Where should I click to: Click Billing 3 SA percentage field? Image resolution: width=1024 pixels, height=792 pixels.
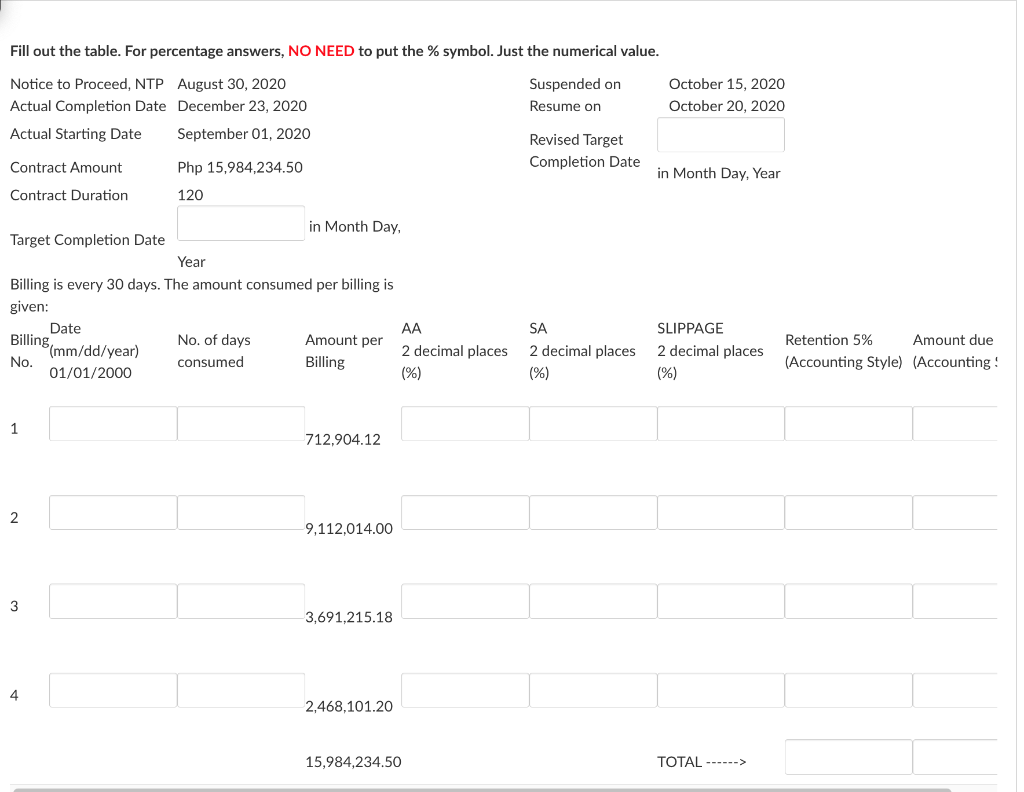pos(593,601)
